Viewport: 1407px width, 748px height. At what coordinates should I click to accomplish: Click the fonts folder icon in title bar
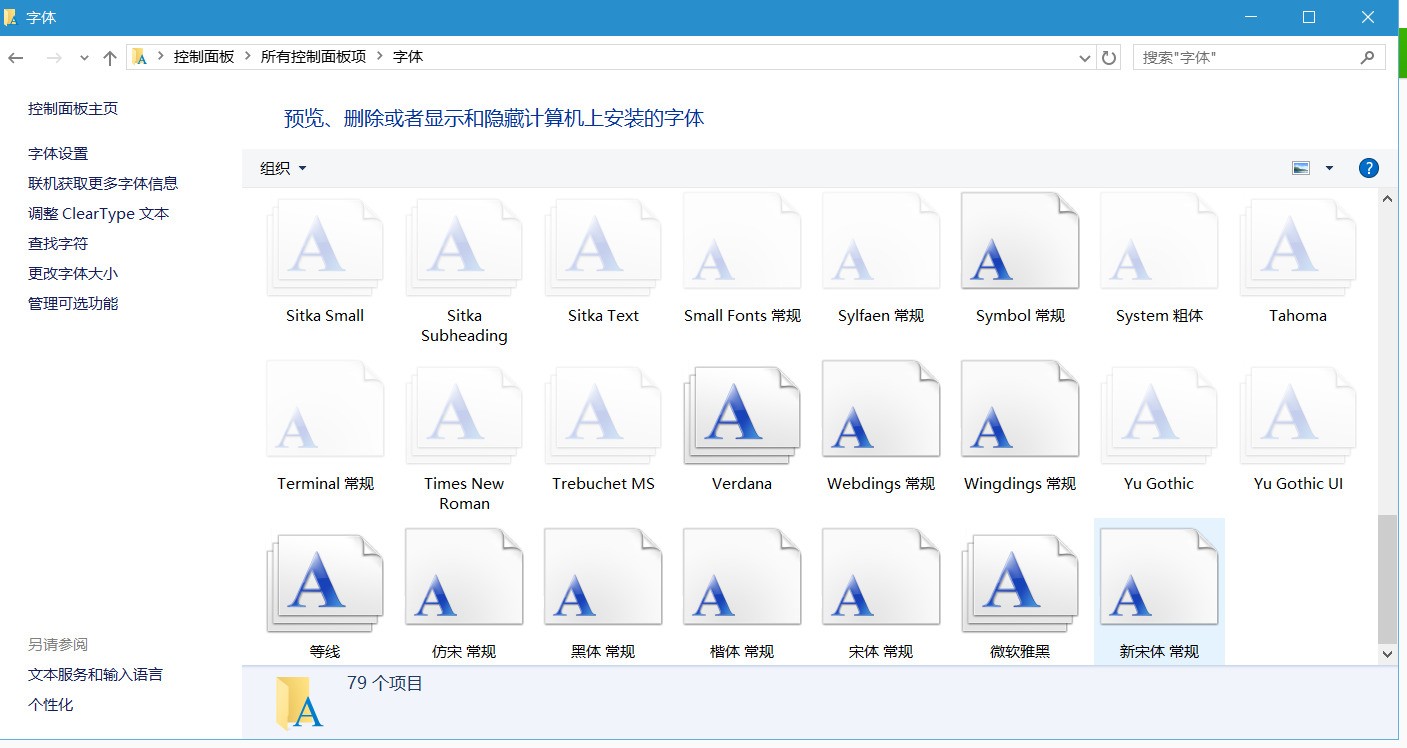tap(11, 18)
